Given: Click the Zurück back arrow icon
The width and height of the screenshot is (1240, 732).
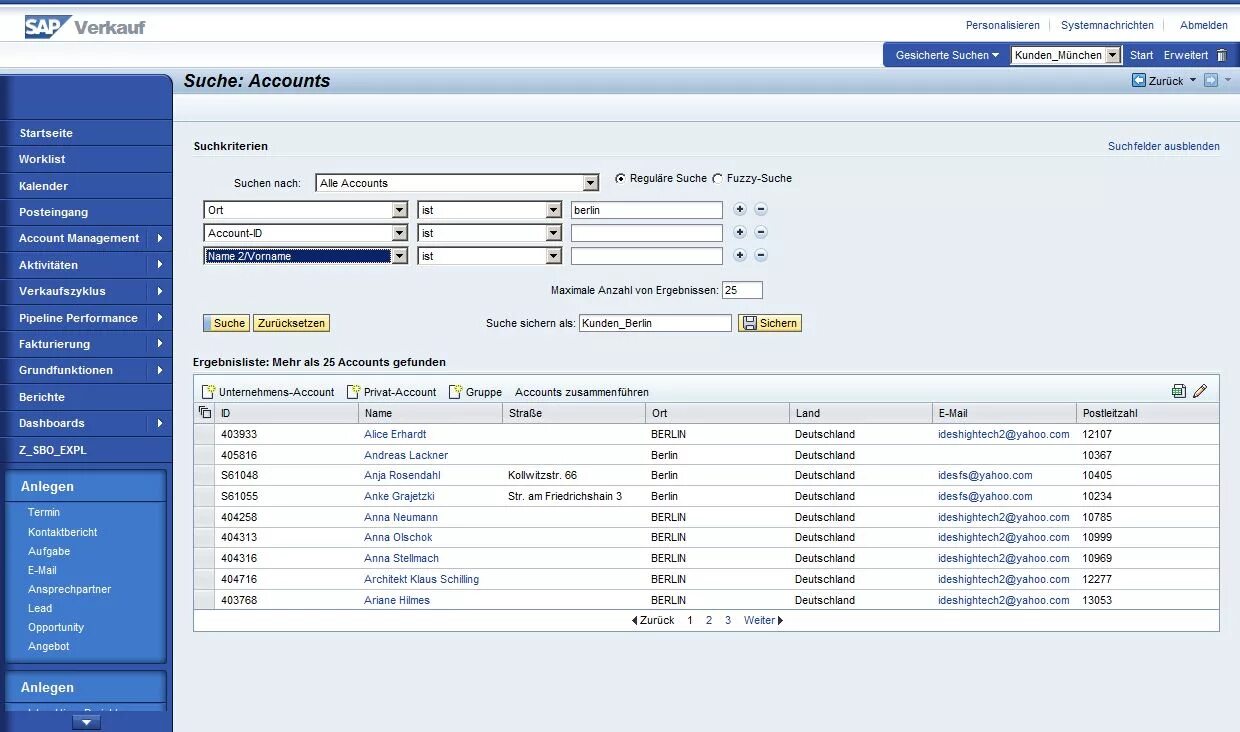Looking at the screenshot, I should [1139, 80].
